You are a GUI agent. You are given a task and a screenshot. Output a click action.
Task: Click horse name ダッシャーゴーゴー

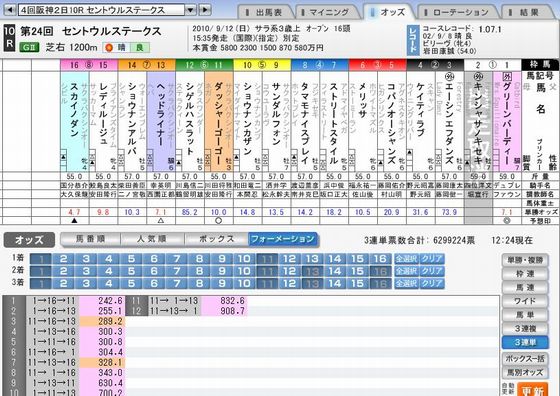point(218,123)
